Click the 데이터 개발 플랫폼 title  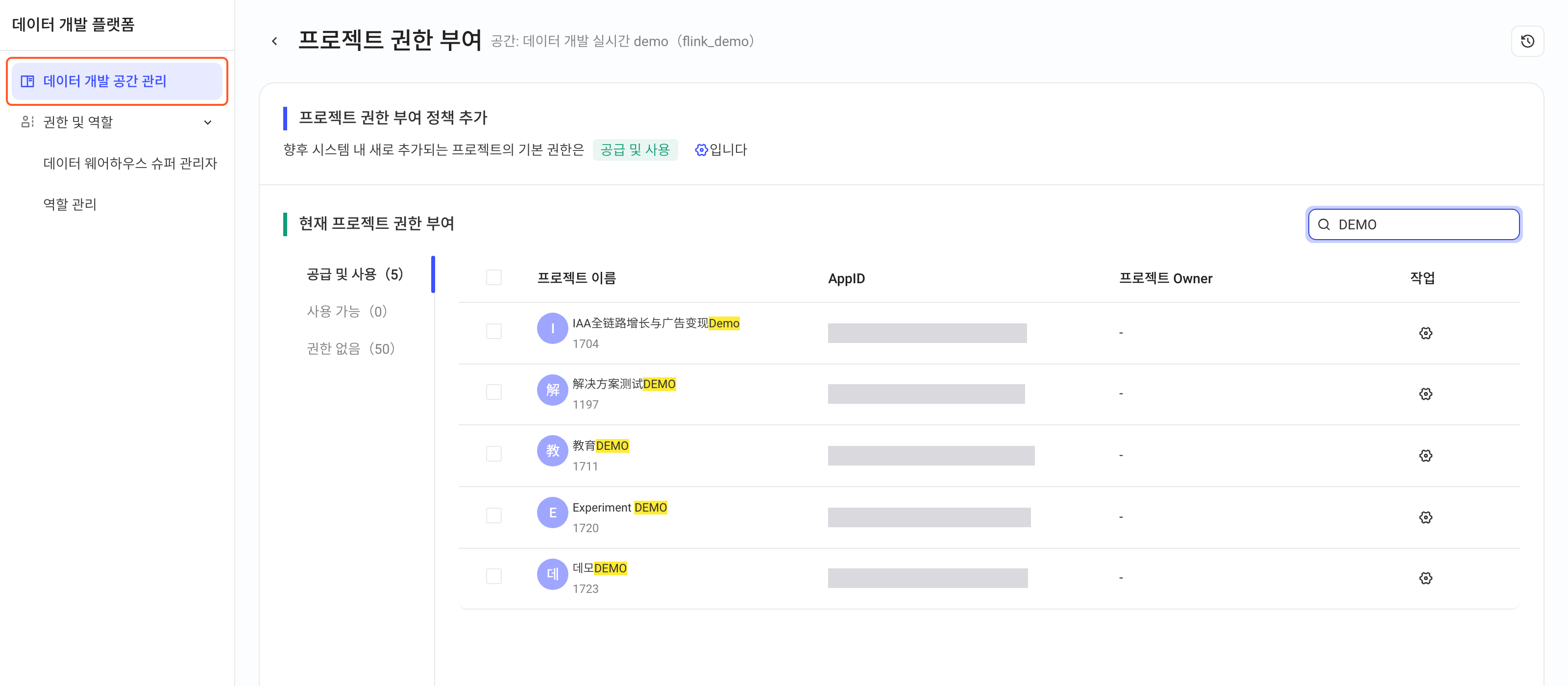tap(73, 24)
